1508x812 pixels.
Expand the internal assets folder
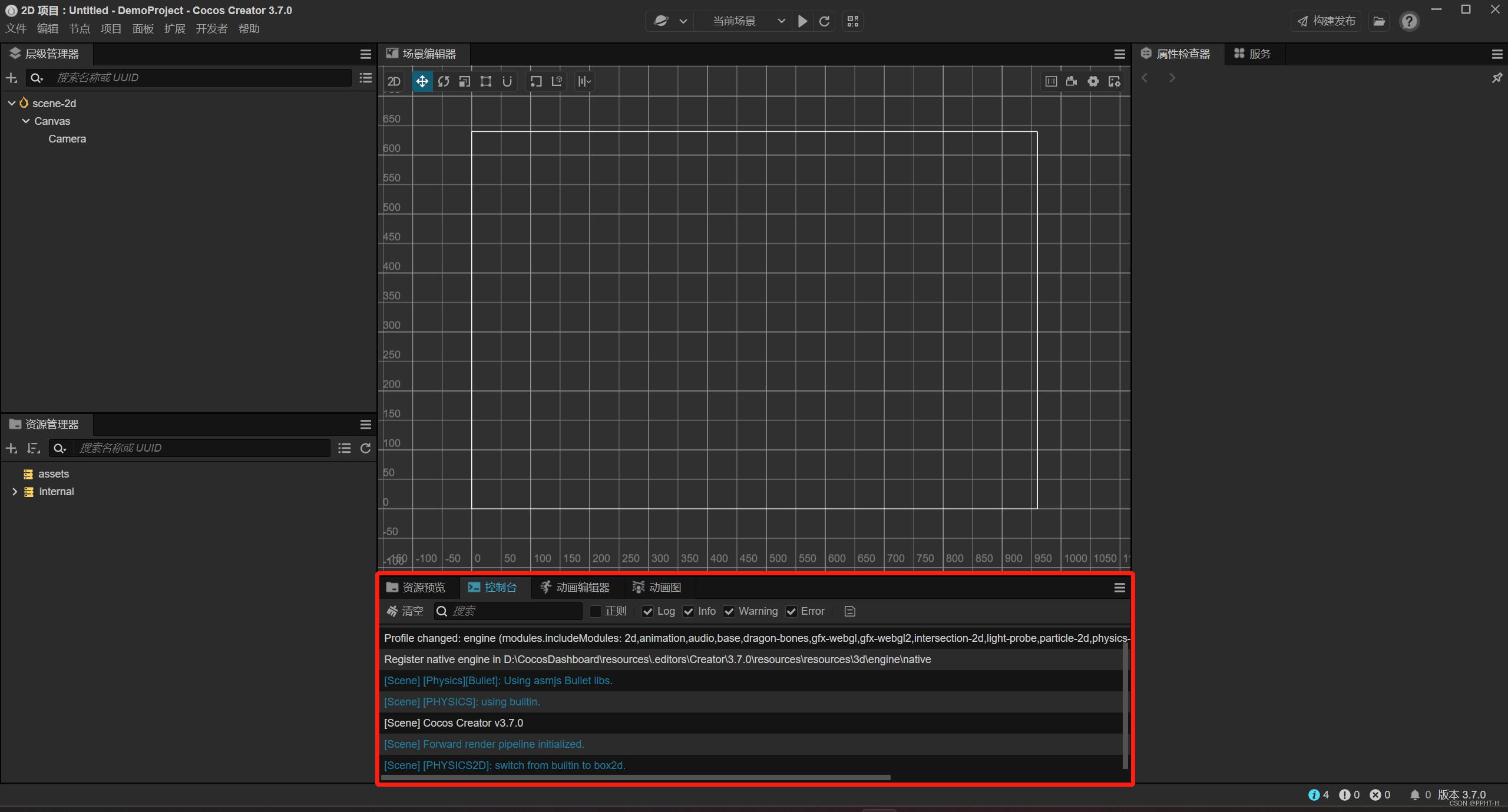(15, 492)
